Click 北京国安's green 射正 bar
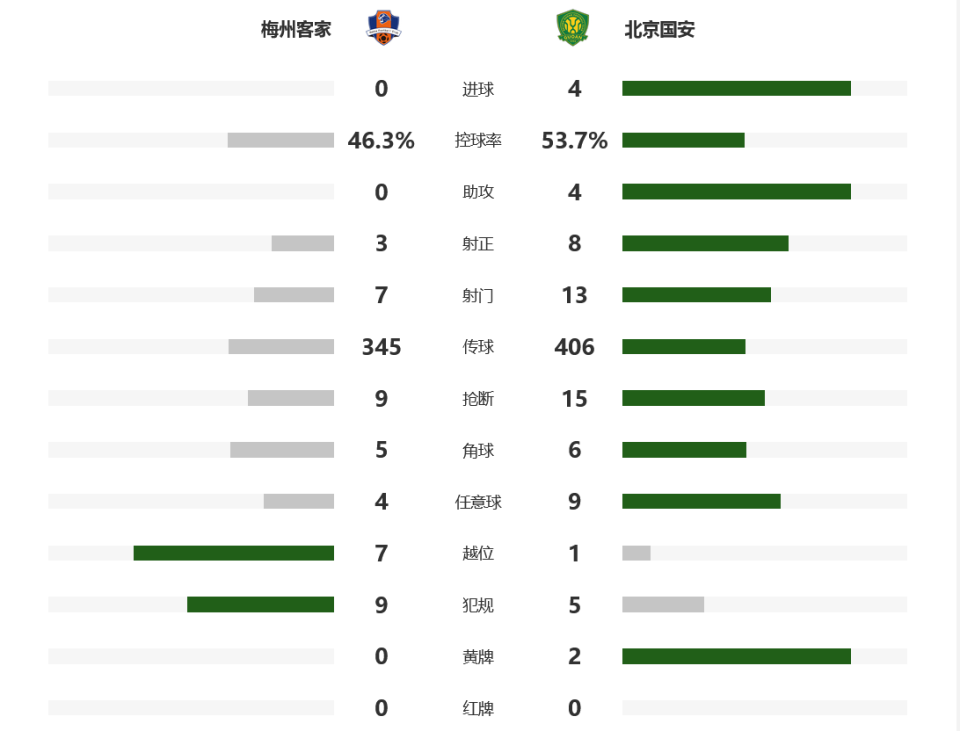Screen dimensions: 960x731 (705, 243)
